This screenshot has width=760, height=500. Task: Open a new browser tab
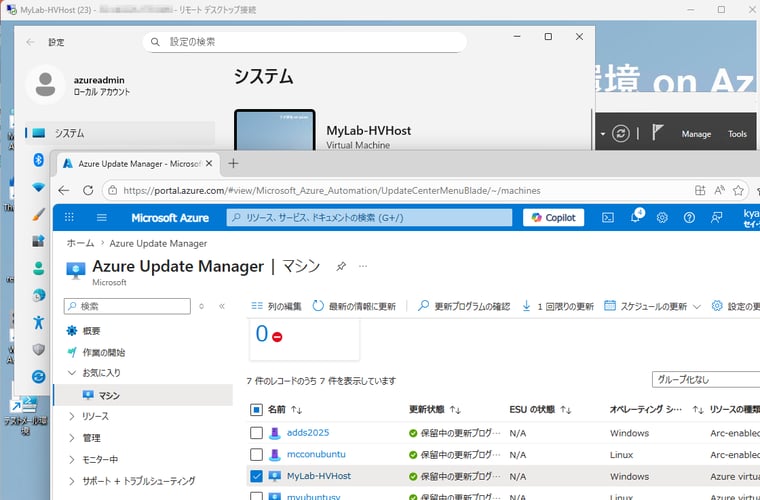point(233,163)
